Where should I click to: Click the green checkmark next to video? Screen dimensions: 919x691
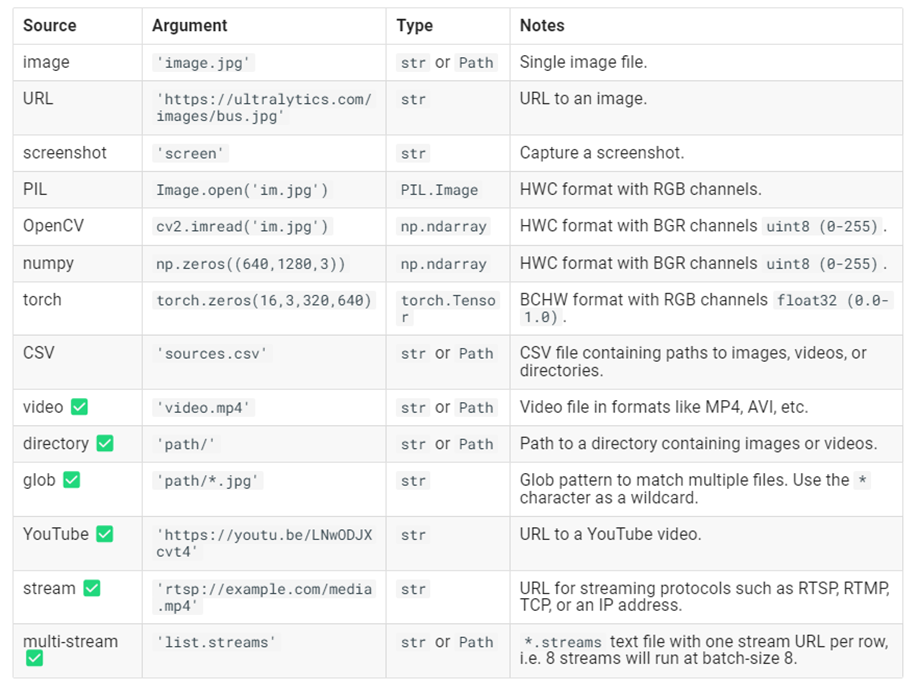pos(79,407)
